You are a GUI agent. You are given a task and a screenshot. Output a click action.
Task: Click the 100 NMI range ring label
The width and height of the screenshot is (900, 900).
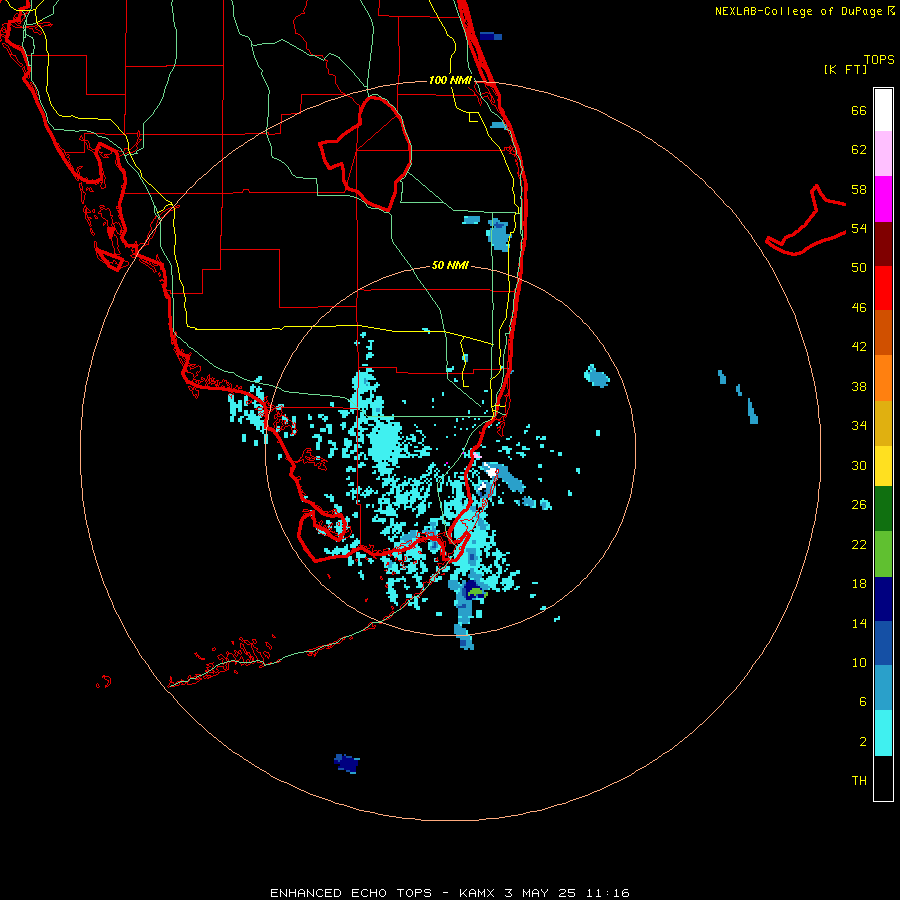click(450, 80)
